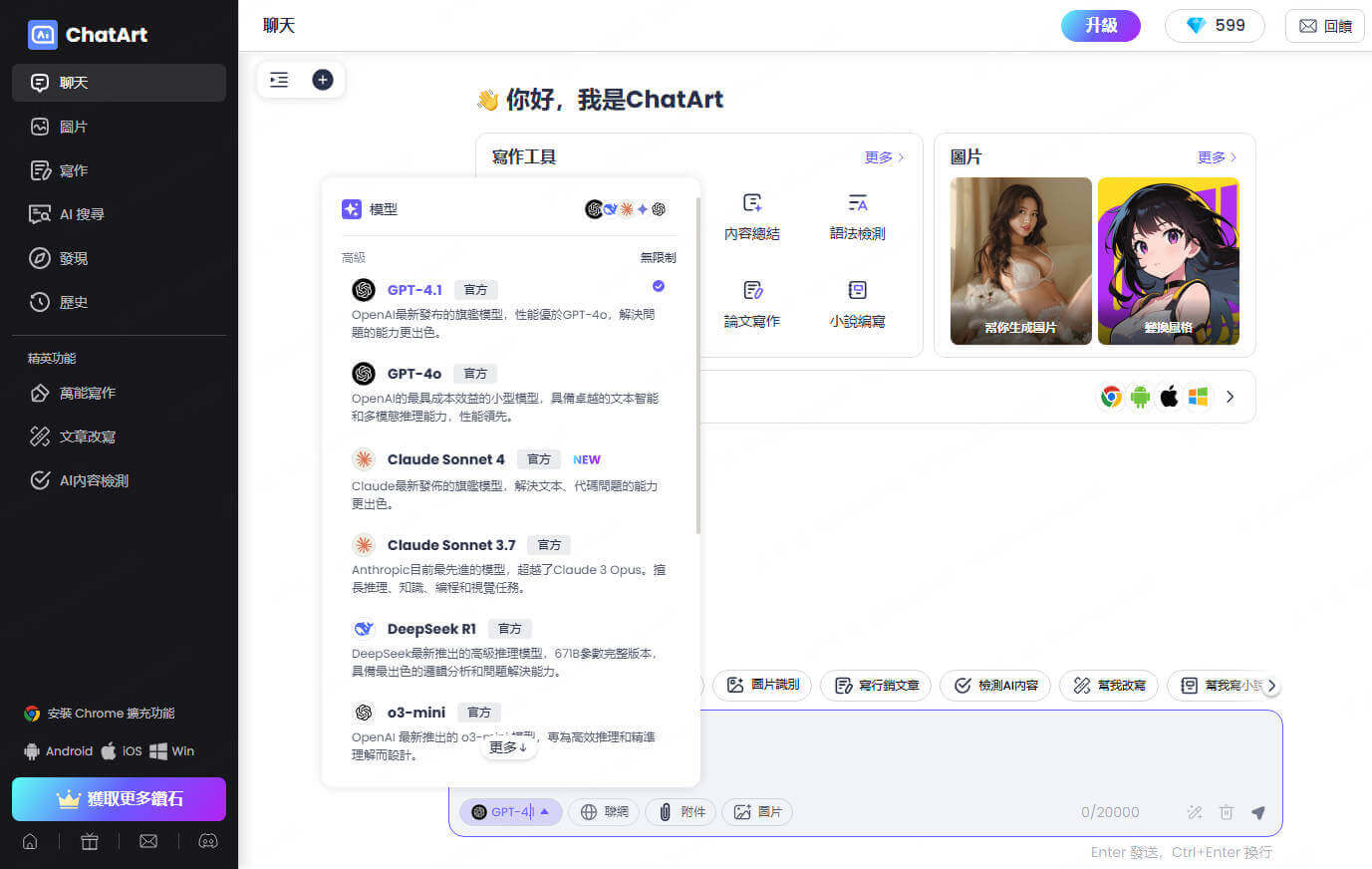This screenshot has width=1372, height=869.
Task: Click 獲取更多鑽石 button
Action: pos(119,799)
